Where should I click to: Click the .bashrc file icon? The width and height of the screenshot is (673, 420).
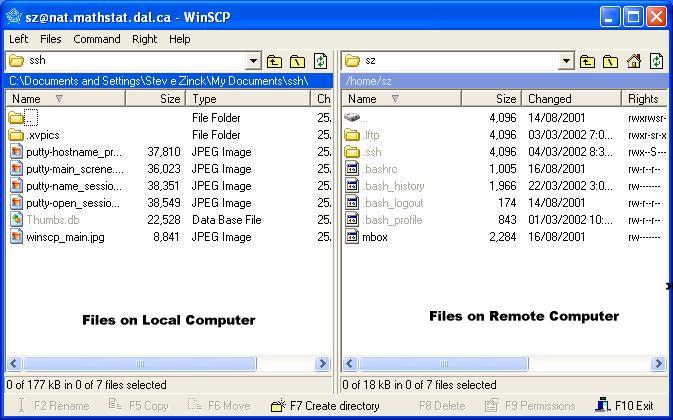coord(352,169)
